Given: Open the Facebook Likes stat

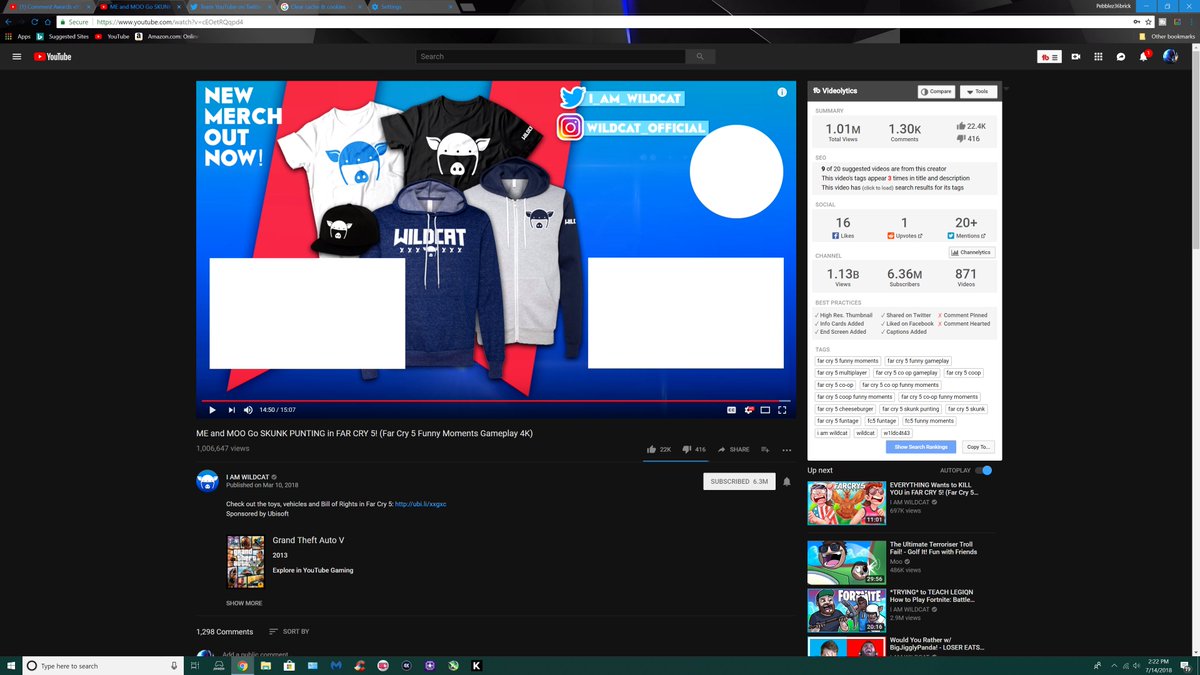Looking at the screenshot, I should click(843, 228).
